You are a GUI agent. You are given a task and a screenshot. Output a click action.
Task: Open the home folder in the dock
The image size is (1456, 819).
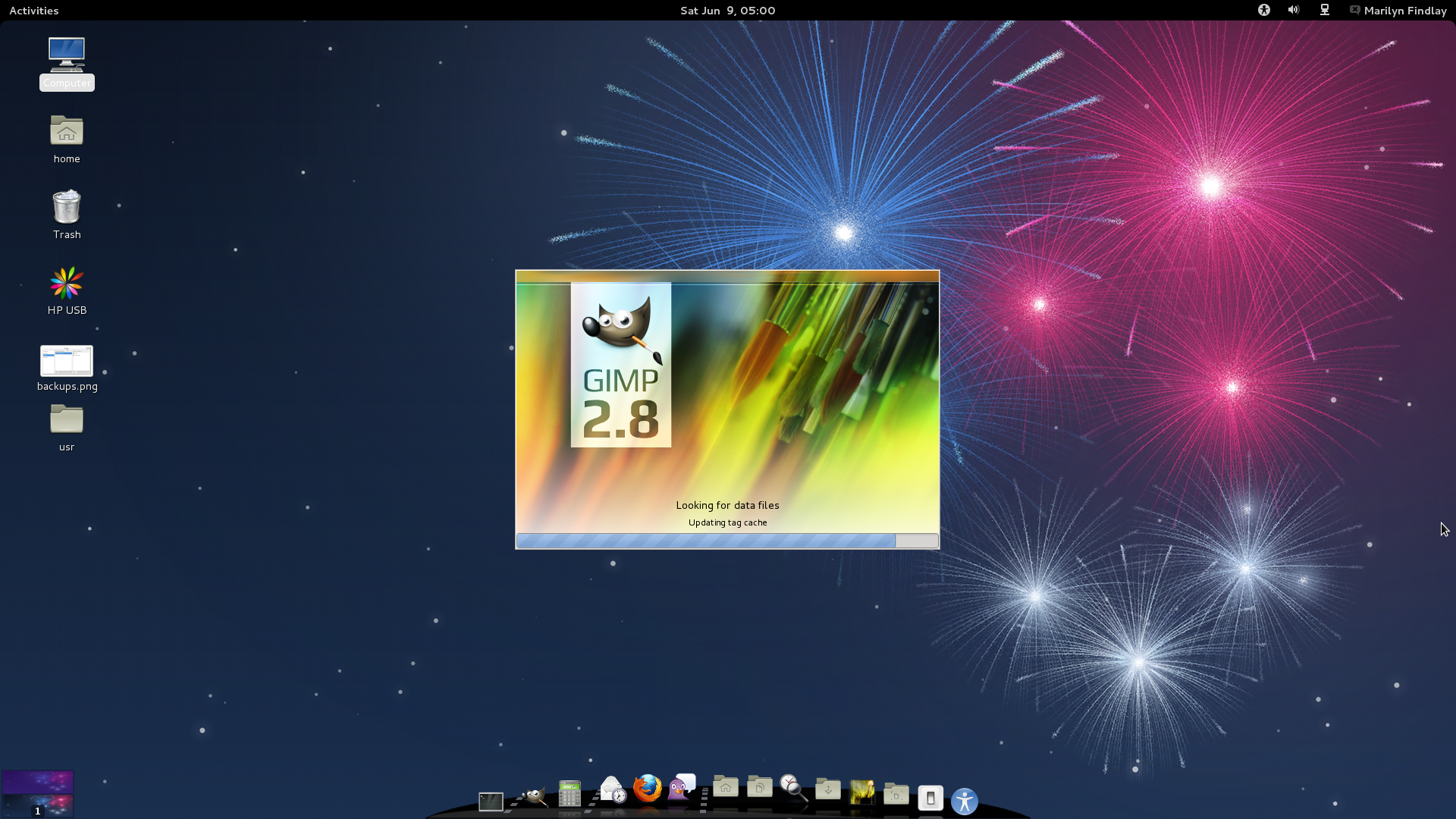[x=726, y=787]
